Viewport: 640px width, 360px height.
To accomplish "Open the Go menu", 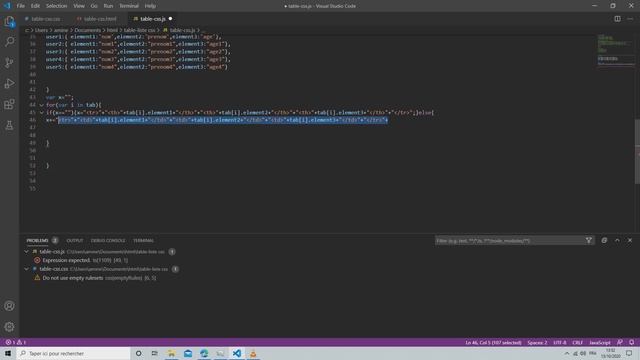I will point(94,6).
